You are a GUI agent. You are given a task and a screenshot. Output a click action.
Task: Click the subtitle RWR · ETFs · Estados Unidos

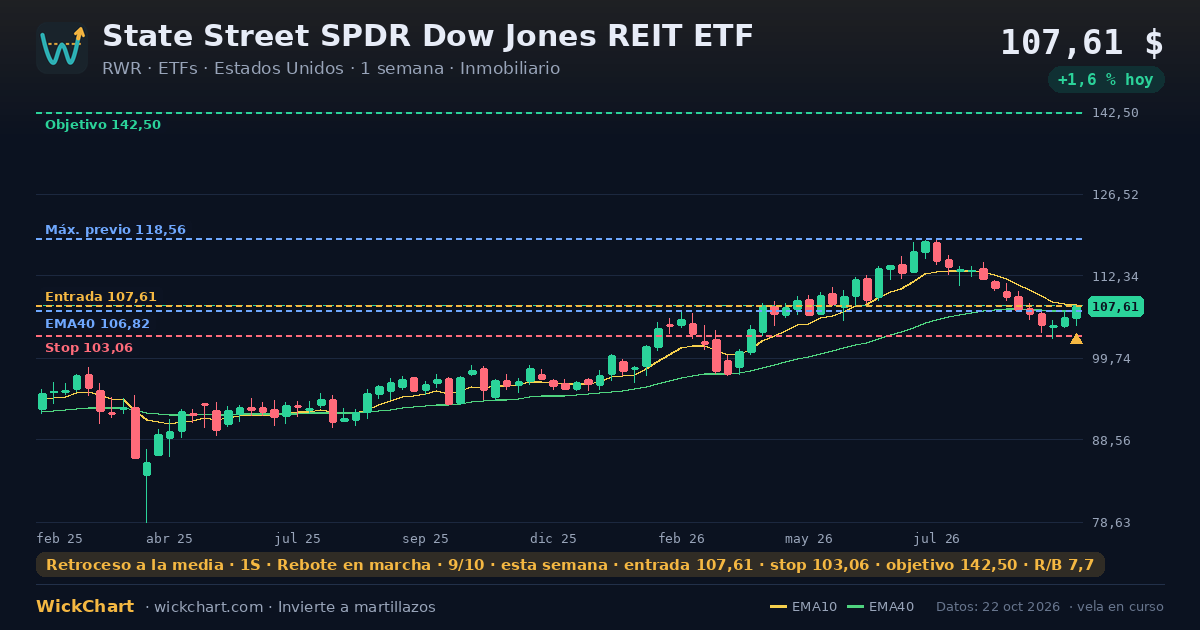point(222,69)
